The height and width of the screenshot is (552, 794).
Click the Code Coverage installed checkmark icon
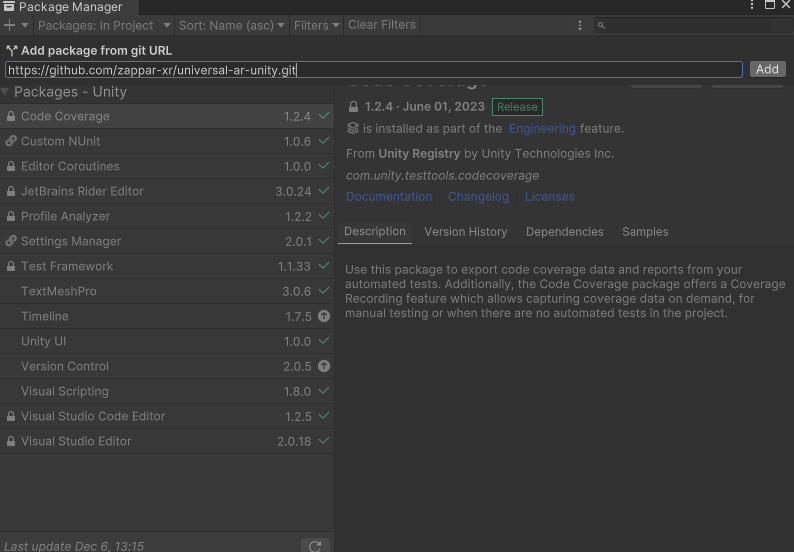tap(324, 116)
